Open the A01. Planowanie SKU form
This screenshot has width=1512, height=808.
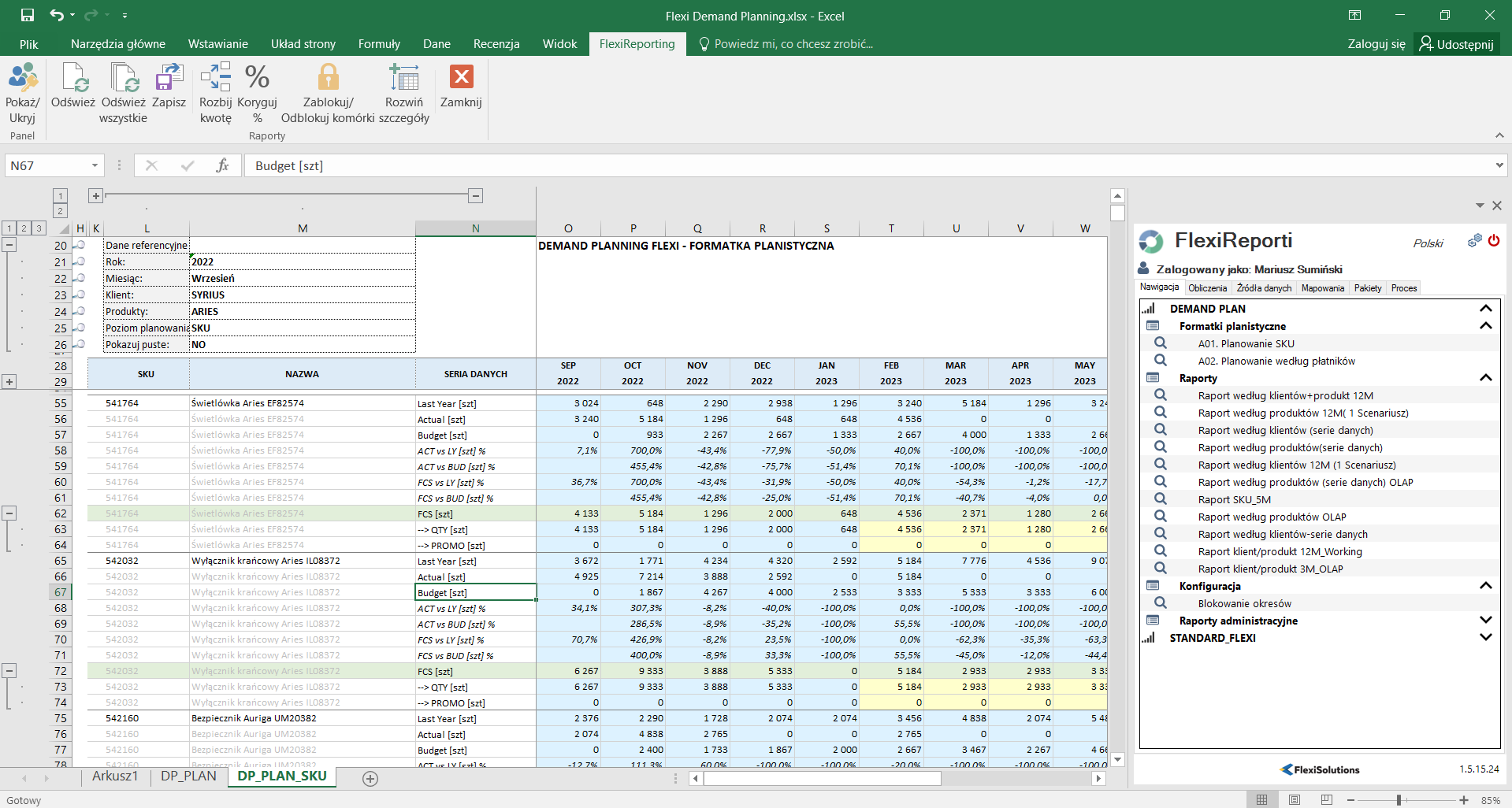(x=1246, y=343)
